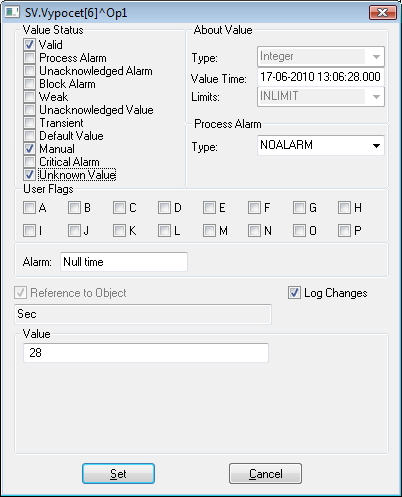
Task: Check user flag I
Action: [x=29, y=230]
